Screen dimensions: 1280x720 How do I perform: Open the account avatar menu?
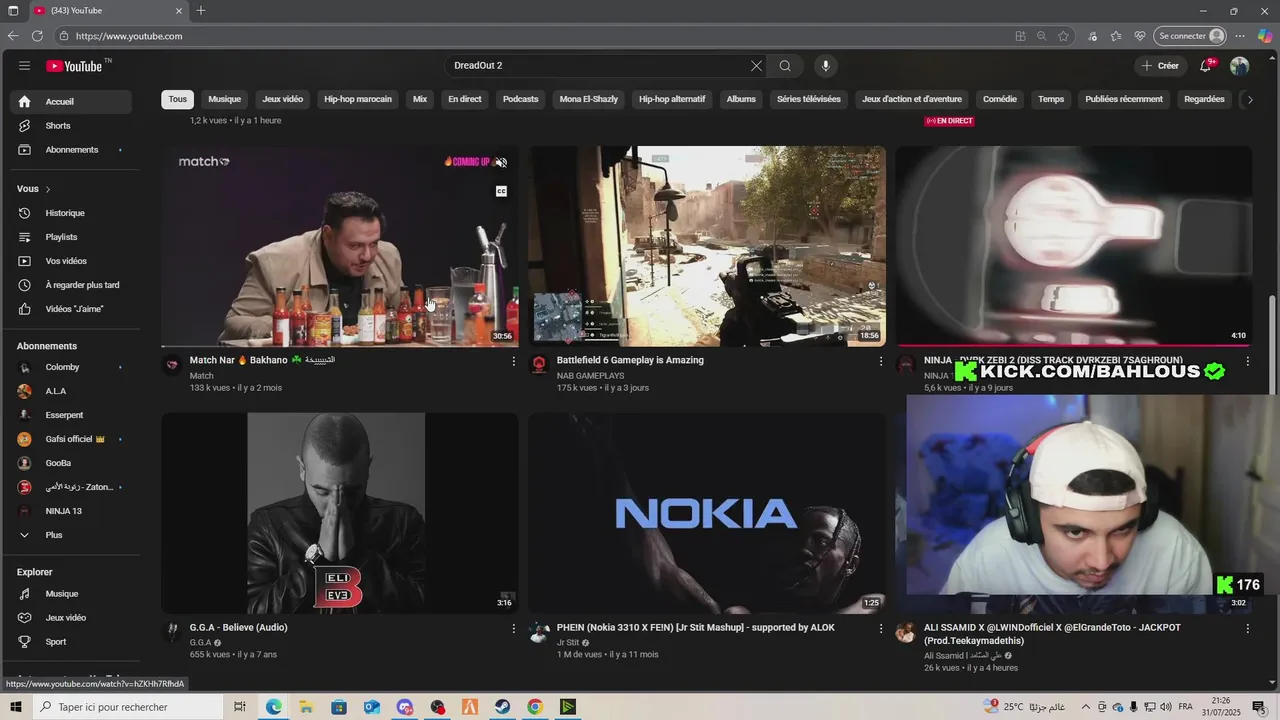tap(1239, 66)
